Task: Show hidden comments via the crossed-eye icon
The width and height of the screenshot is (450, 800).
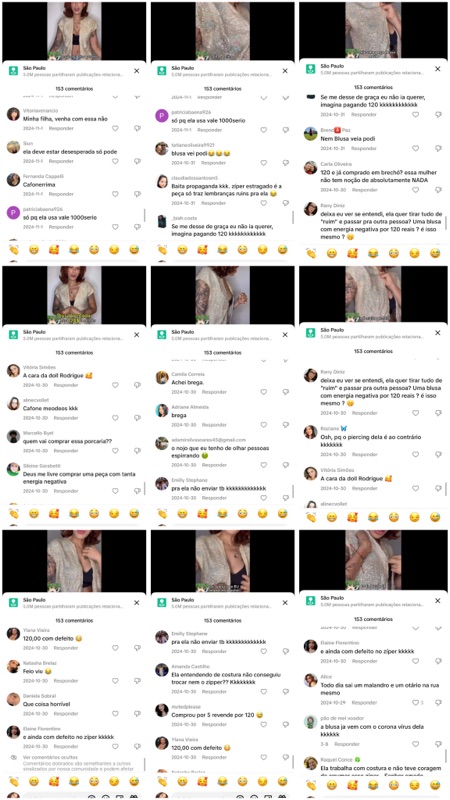Action: (x=14, y=757)
